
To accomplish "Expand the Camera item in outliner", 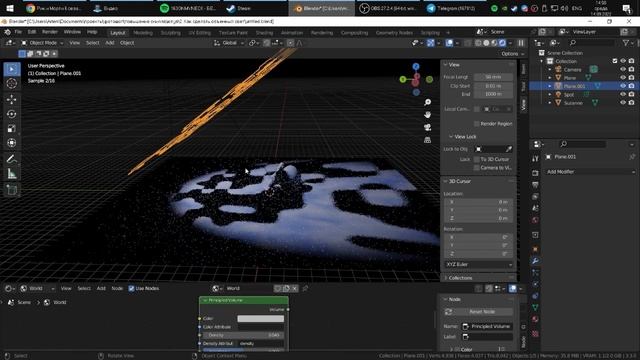I will pyautogui.click(x=550, y=69).
